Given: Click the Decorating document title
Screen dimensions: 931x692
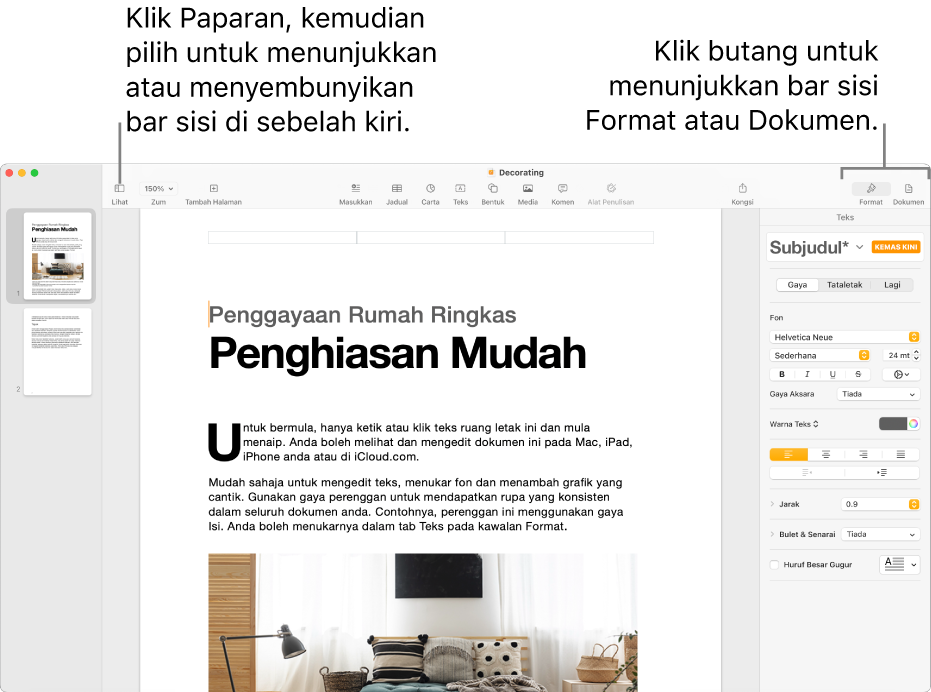Looking at the screenshot, I should (521, 172).
